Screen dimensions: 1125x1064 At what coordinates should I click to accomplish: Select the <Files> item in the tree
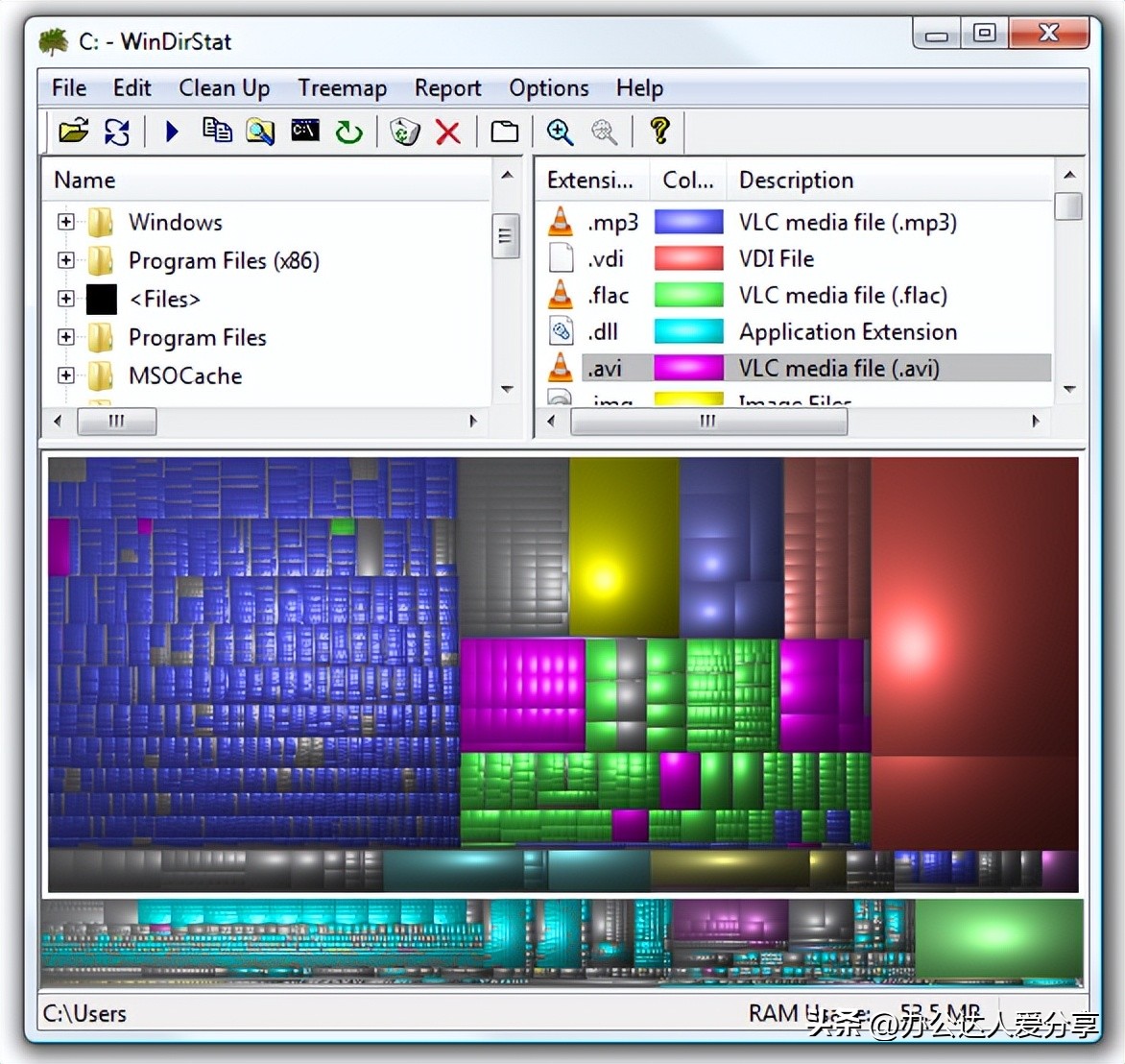coord(163,299)
